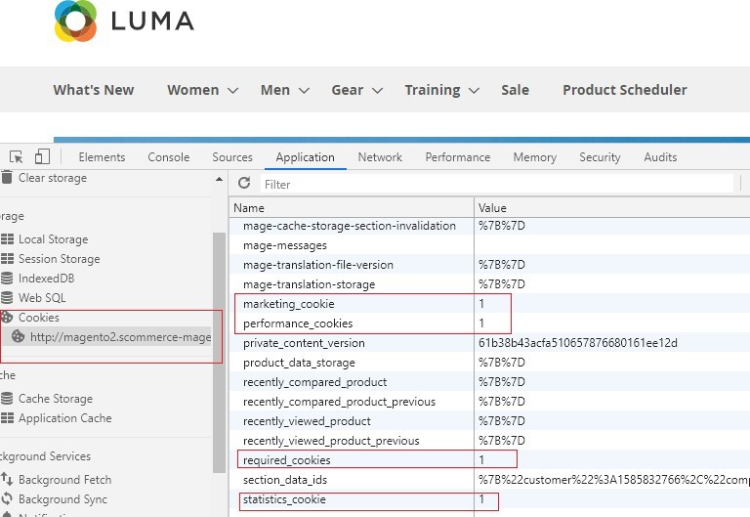Click the Clear storage trash icon
The width and height of the screenshot is (750, 517).
tap(8, 178)
